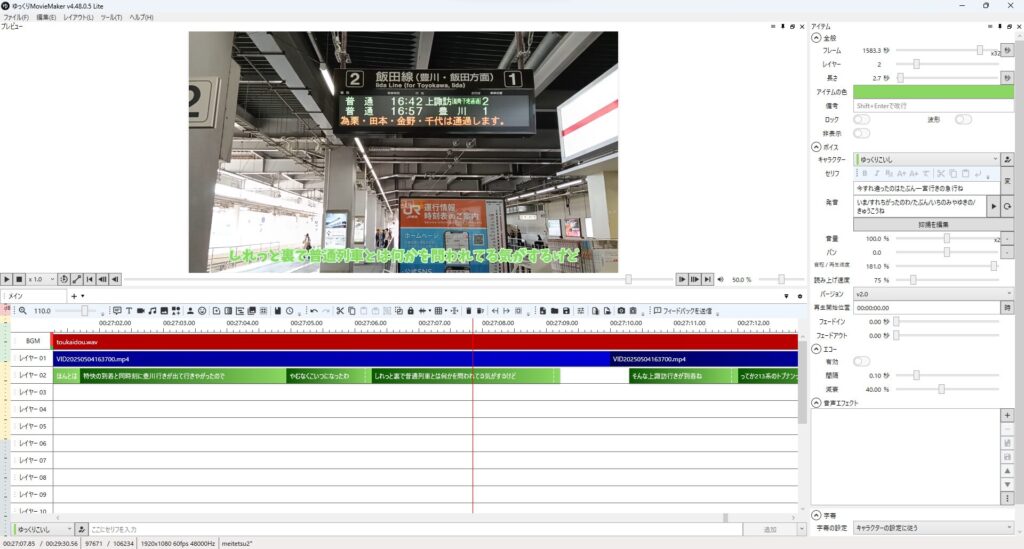The height and width of the screenshot is (549, 1024).
Task: Toggle the ロック switch
Action: pos(861,119)
